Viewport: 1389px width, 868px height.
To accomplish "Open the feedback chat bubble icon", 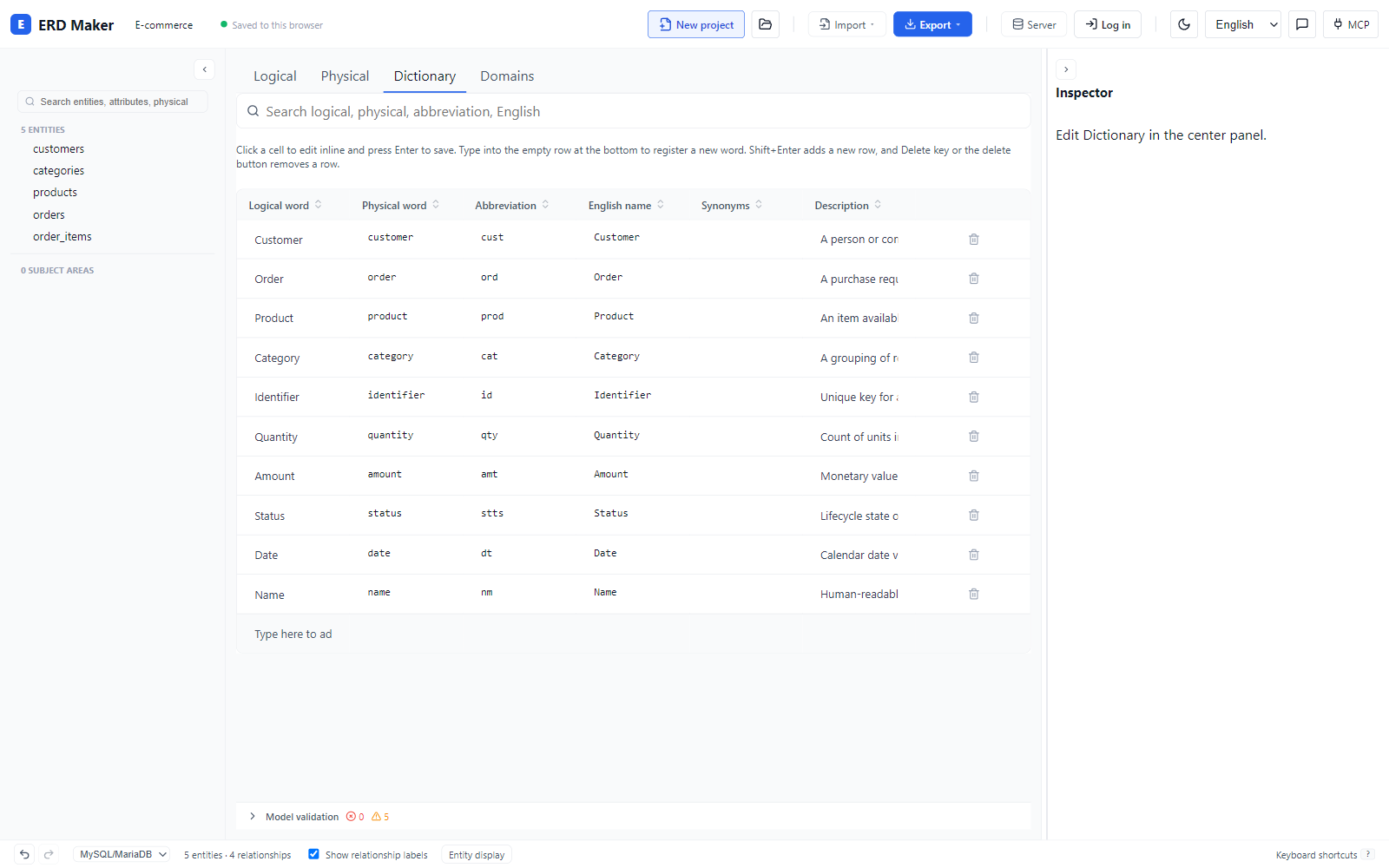I will point(1302,24).
